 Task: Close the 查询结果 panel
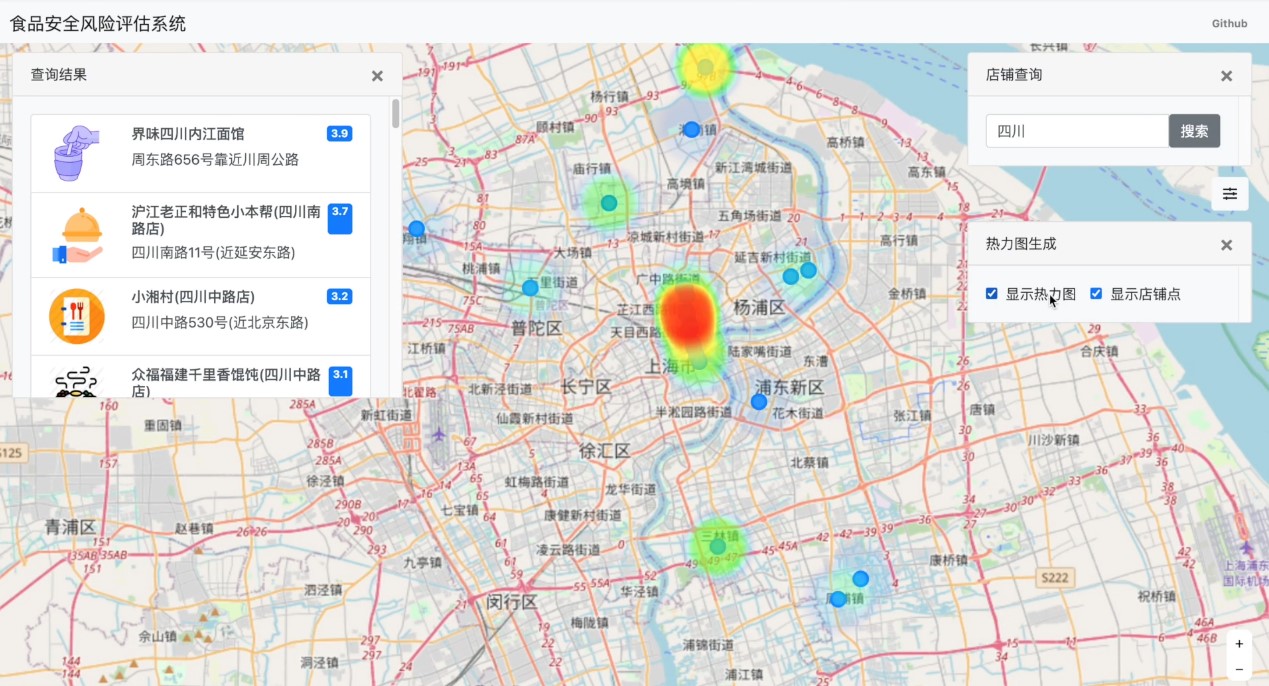(x=377, y=76)
